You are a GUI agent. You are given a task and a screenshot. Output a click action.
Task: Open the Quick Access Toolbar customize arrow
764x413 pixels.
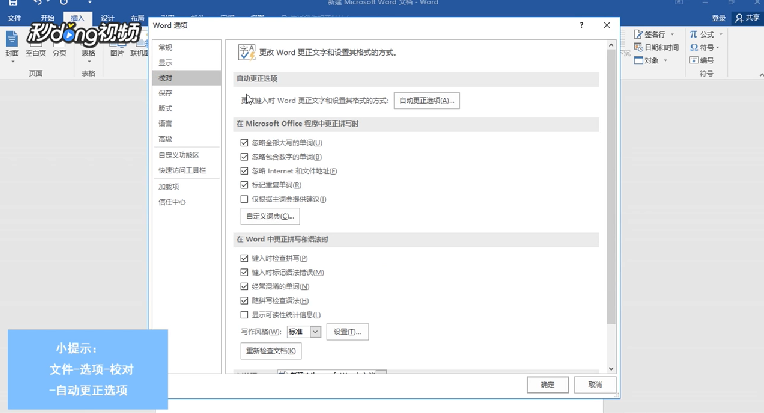pyautogui.click(x=90, y=2)
